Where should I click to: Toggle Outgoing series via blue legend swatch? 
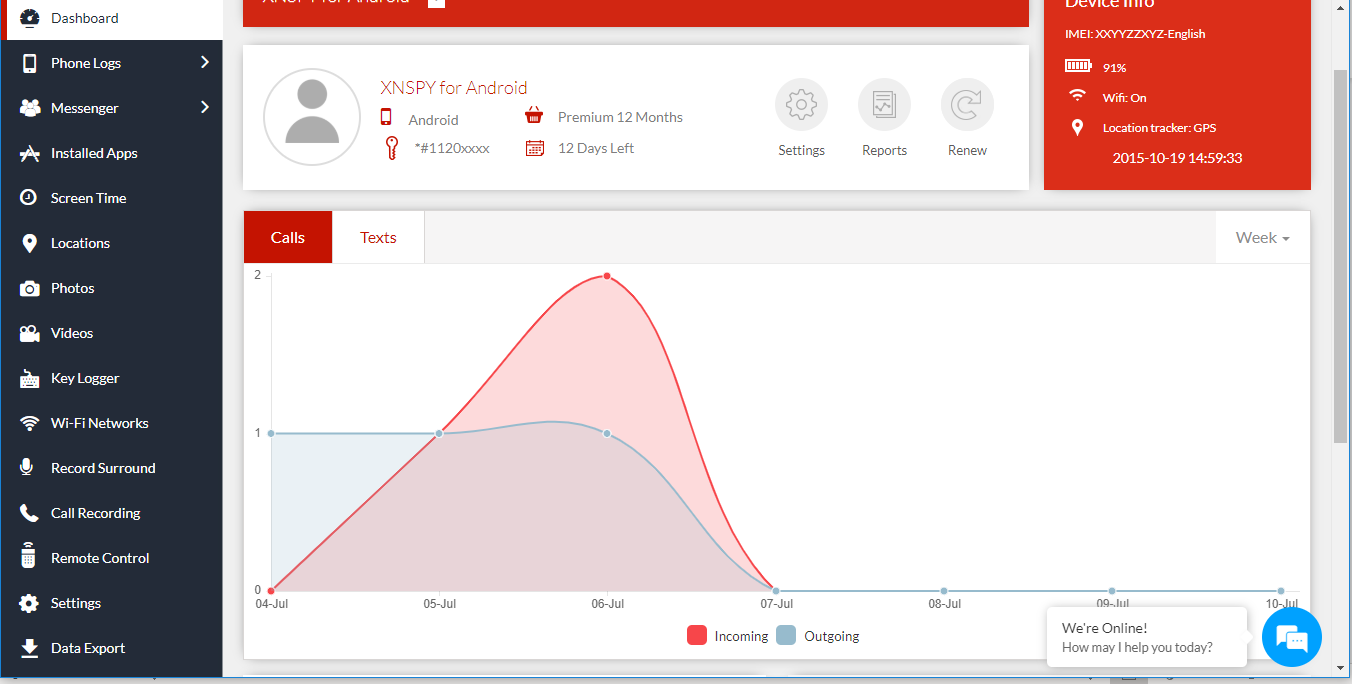pos(786,635)
